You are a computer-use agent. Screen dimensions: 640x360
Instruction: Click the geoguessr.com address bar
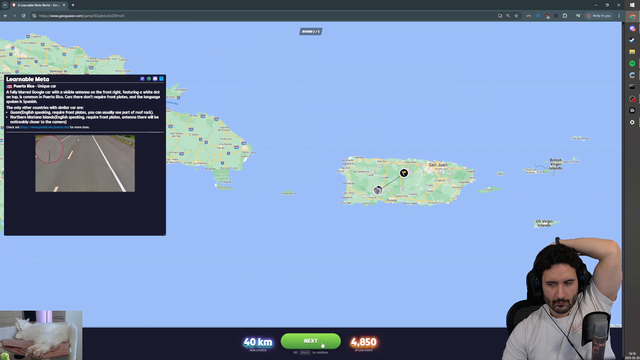(261, 16)
